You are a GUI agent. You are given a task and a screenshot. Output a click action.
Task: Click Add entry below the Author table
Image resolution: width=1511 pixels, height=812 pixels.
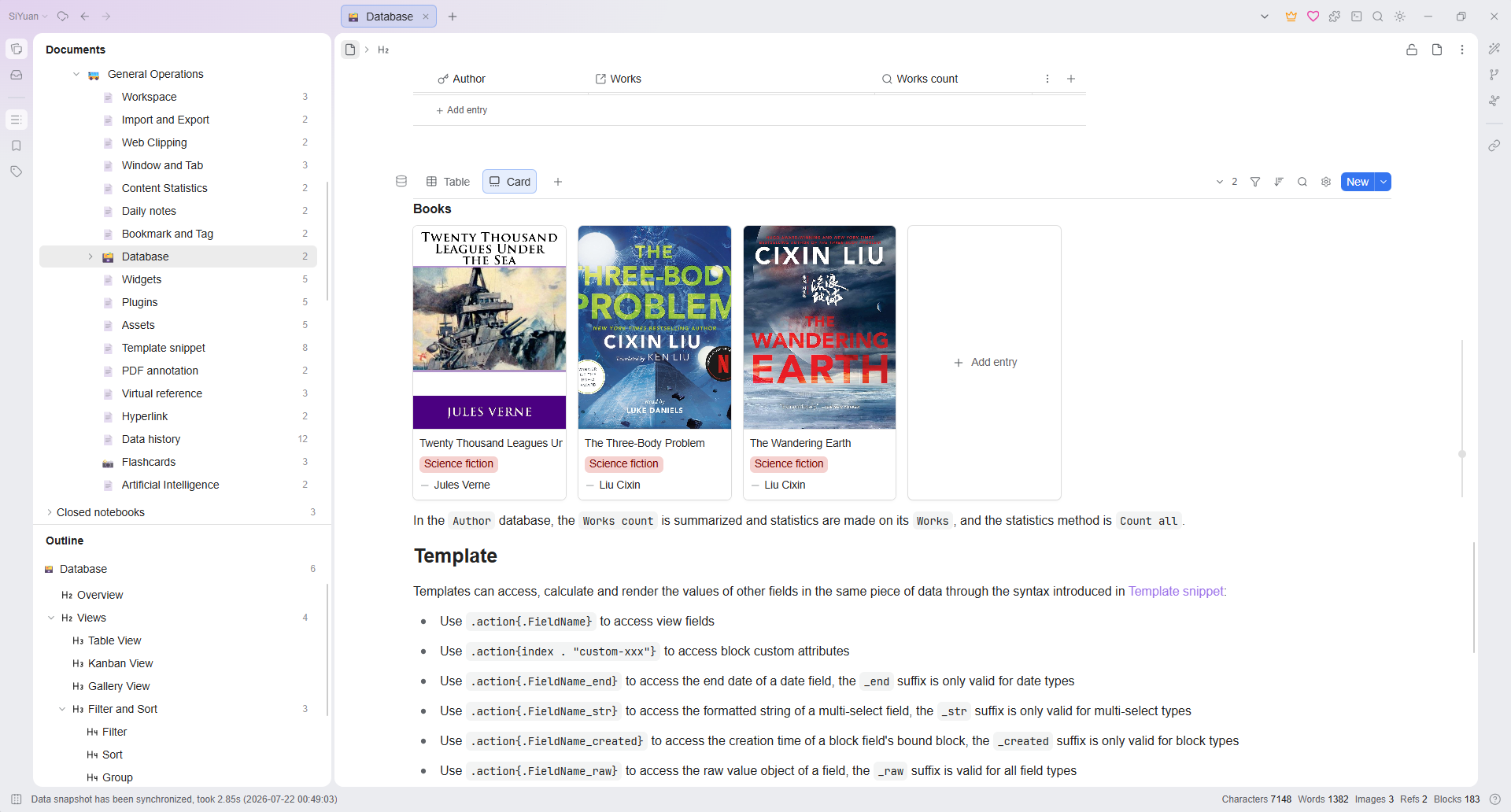tap(462, 110)
